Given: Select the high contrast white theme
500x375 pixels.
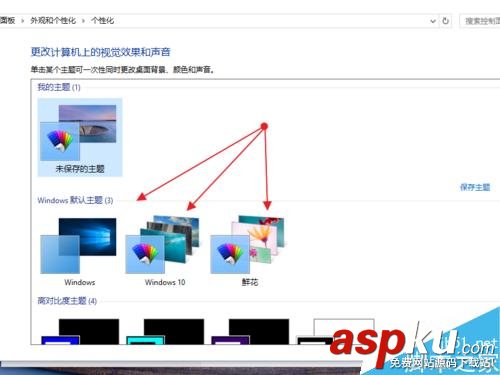Looking at the screenshot, I should coord(335,331).
